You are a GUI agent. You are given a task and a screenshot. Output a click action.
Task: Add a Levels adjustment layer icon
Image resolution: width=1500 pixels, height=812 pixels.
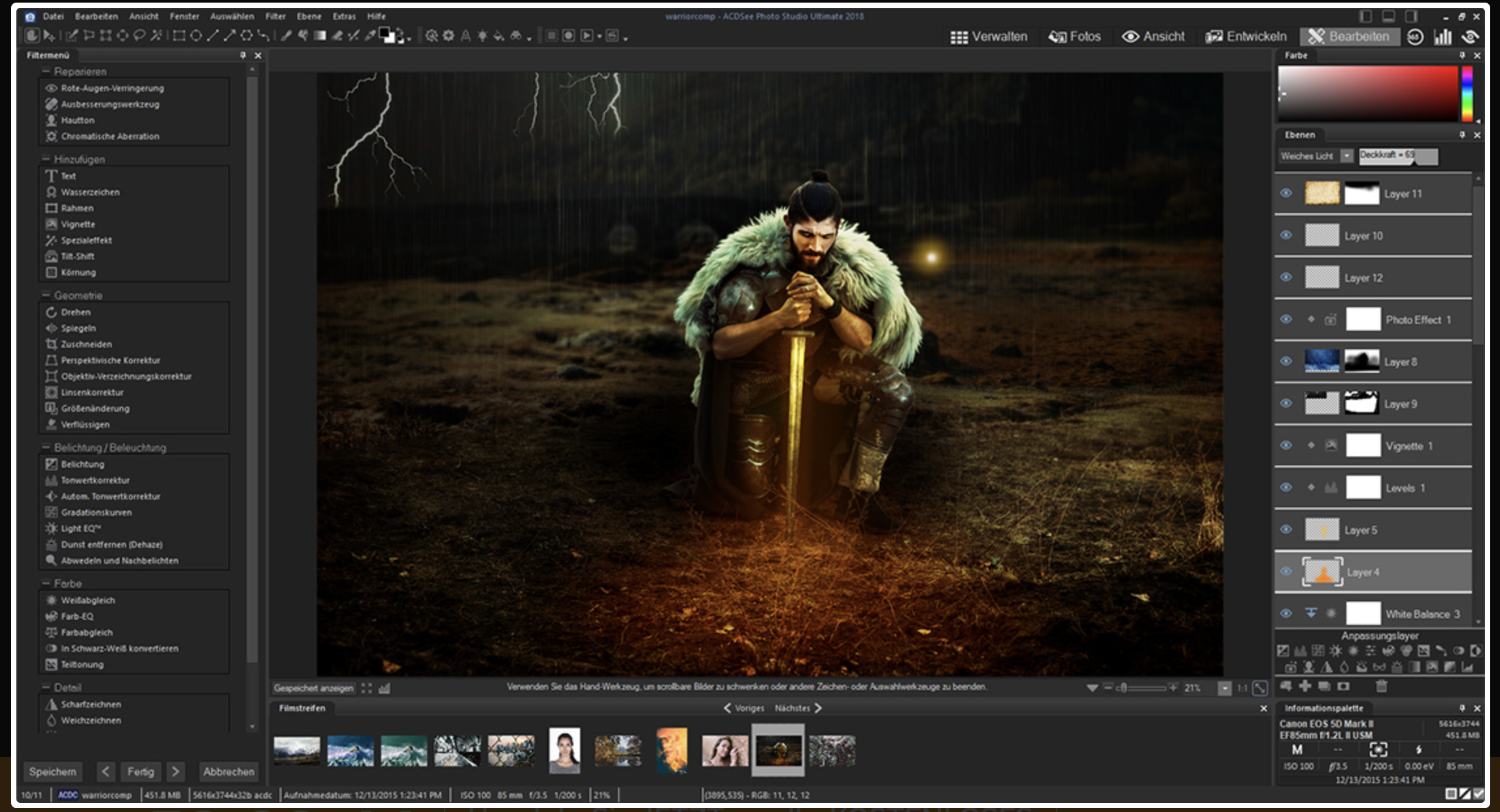click(1301, 651)
